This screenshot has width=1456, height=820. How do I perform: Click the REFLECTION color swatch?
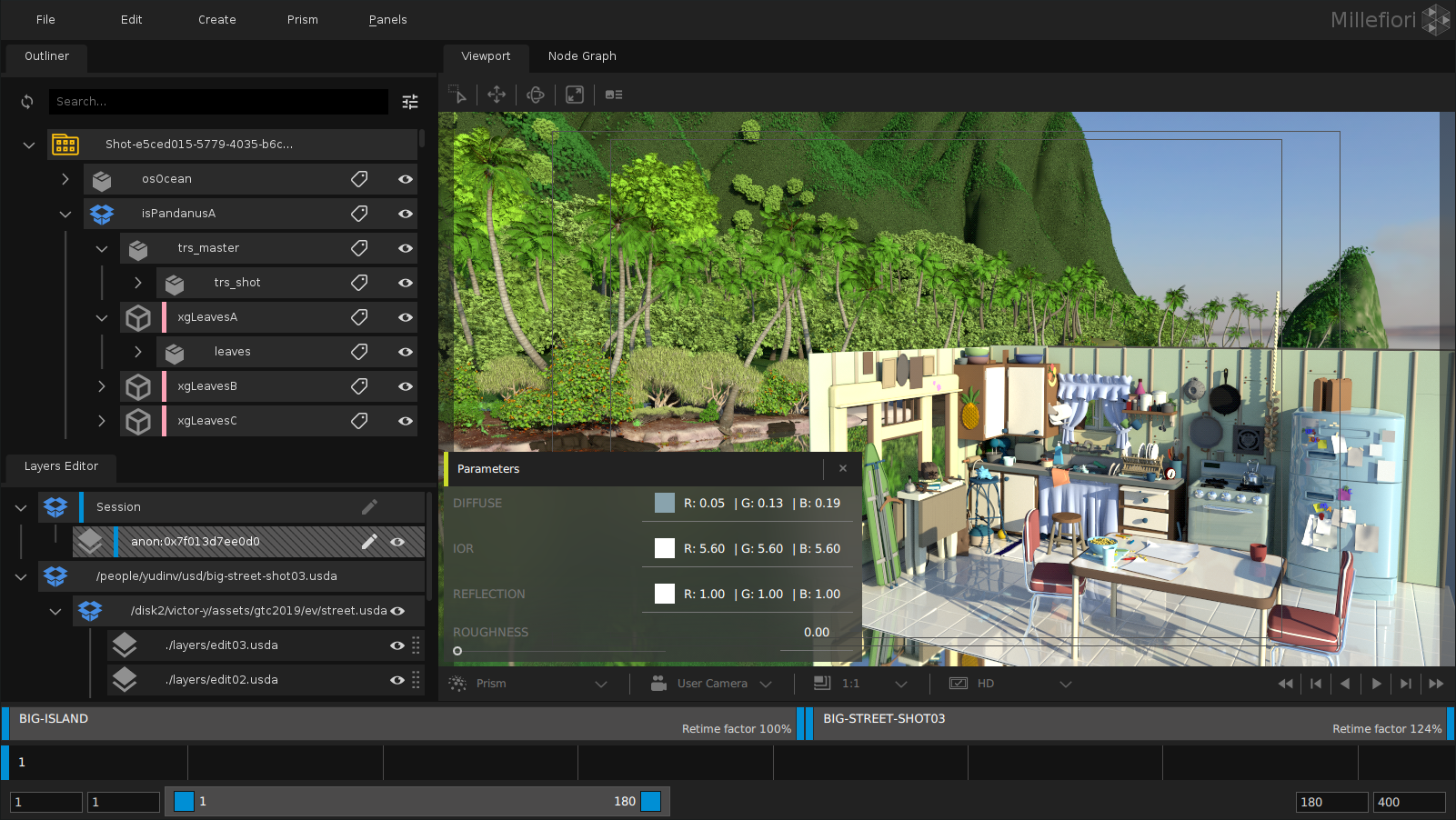tap(665, 594)
